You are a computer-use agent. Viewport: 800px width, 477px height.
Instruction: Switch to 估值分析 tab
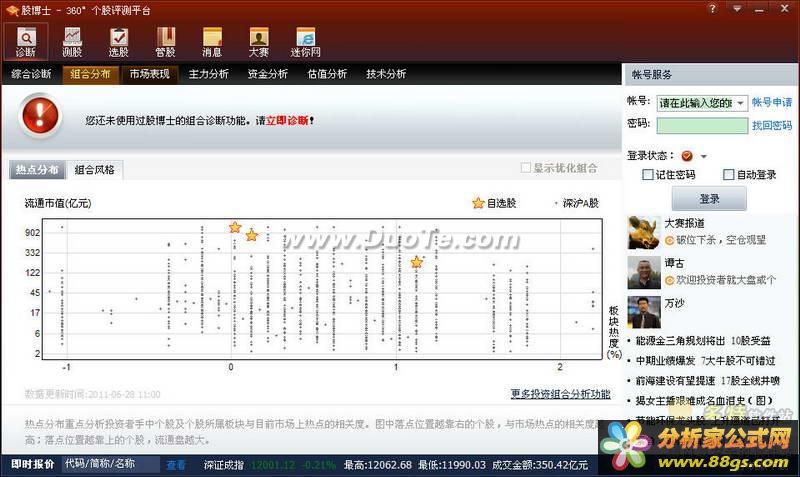coord(327,74)
